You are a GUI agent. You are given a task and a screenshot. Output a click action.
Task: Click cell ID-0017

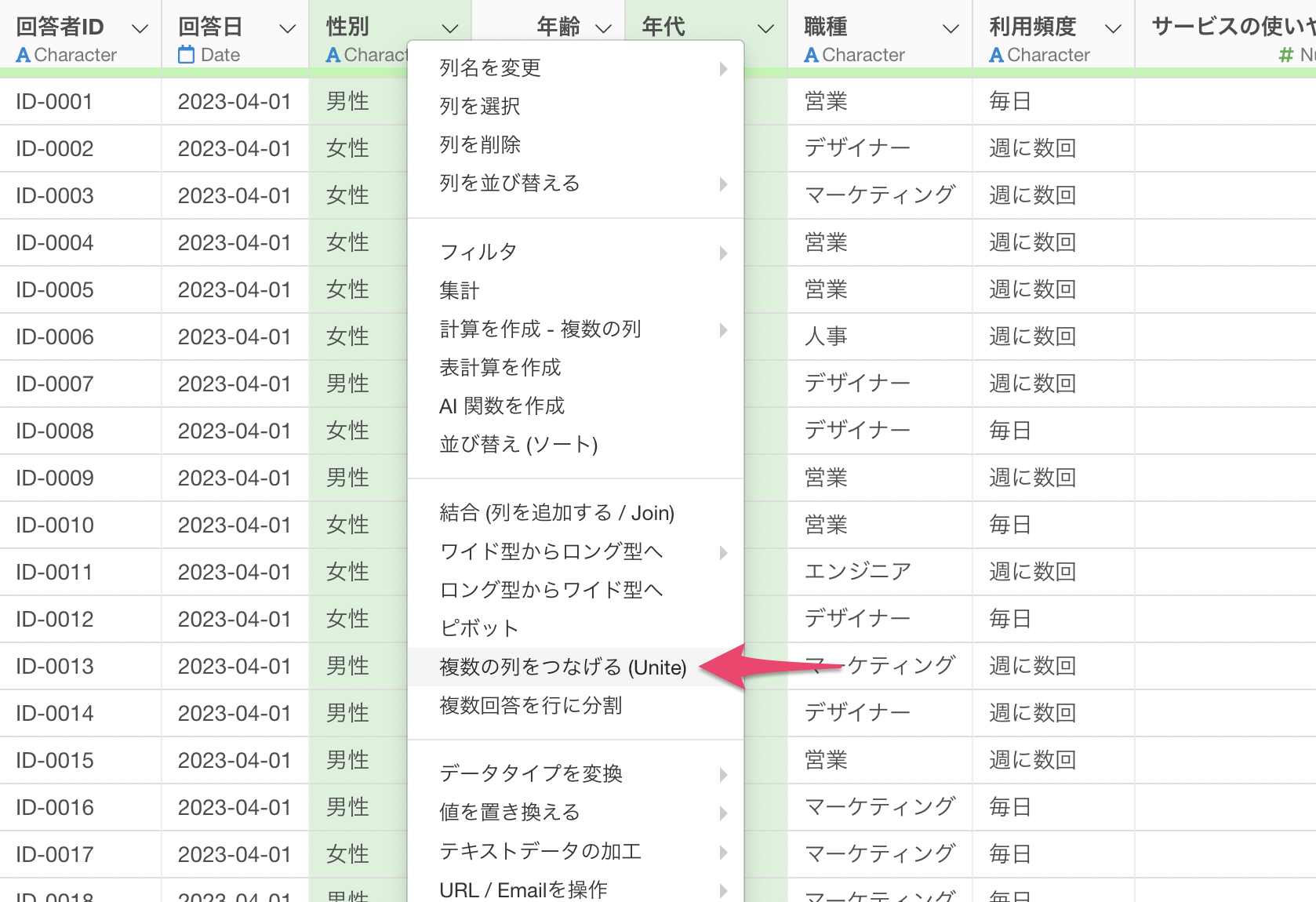click(x=80, y=855)
